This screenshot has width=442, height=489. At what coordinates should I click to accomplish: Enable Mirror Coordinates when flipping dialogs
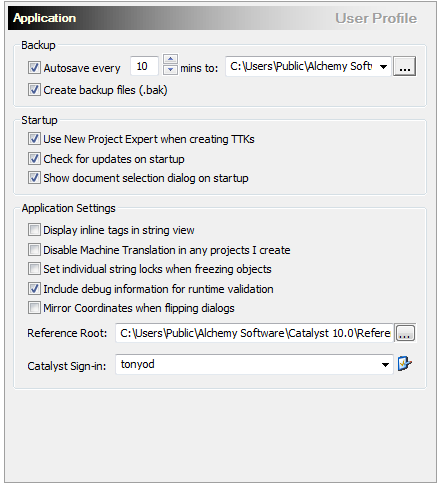point(34,308)
